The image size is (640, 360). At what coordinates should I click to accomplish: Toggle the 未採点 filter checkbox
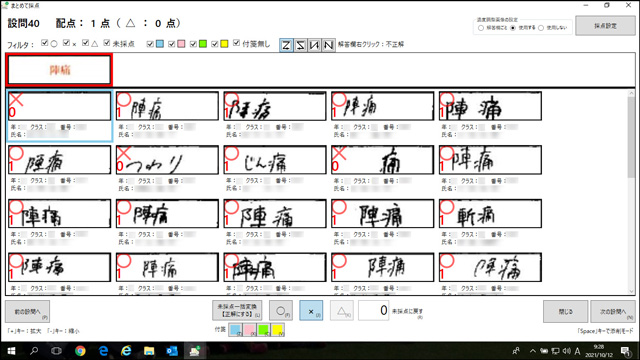tap(107, 43)
